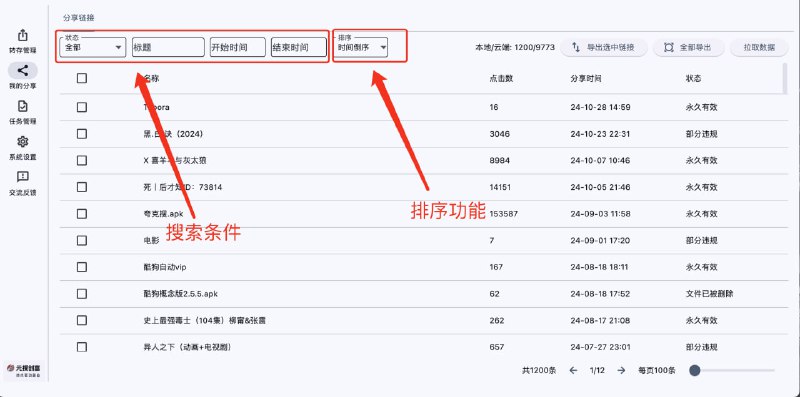This screenshot has height=397, width=800.
Task: Click the 全部导出 button
Action: pos(689,47)
